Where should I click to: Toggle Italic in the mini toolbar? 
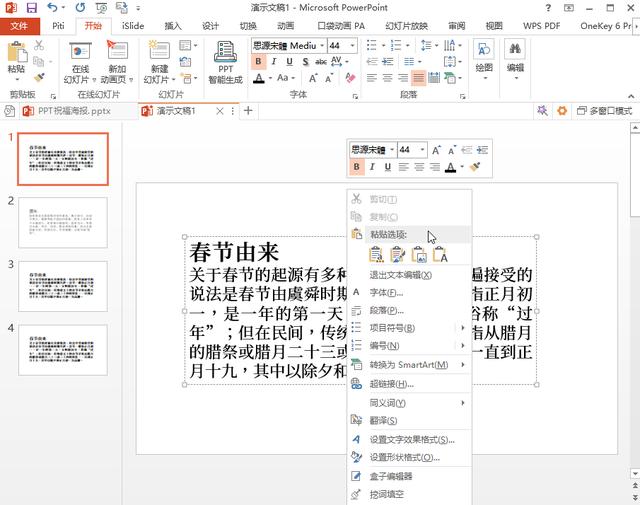point(372,167)
